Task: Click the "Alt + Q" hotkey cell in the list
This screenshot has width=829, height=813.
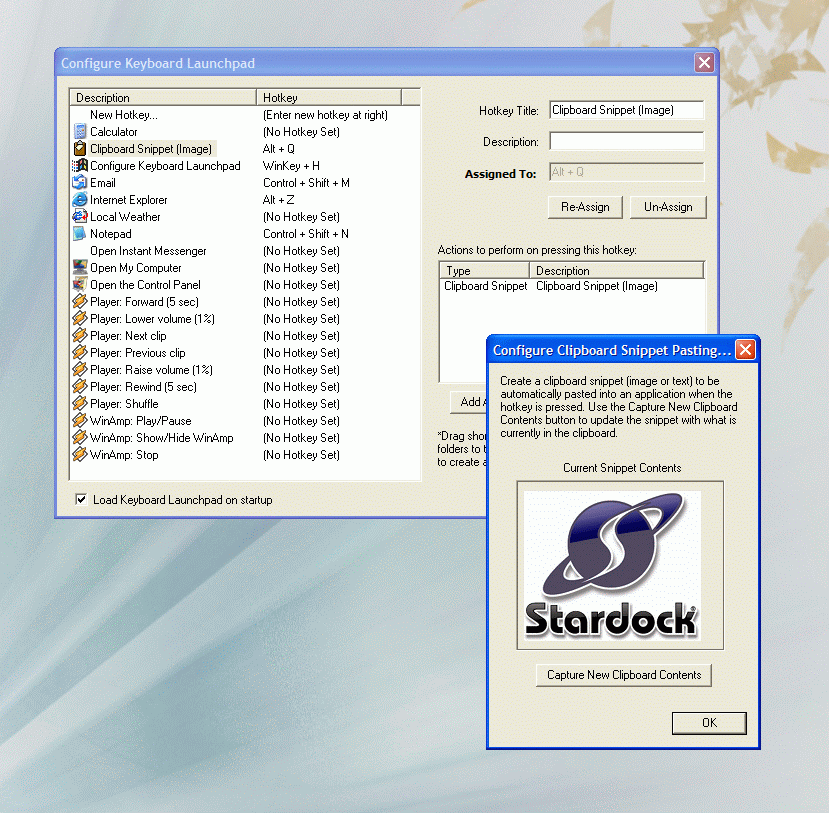Action: click(279, 149)
